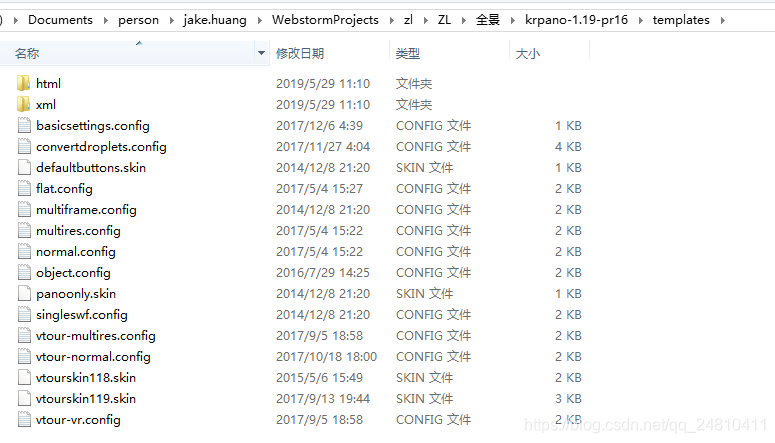Select the folder name xml

[x=46, y=105]
